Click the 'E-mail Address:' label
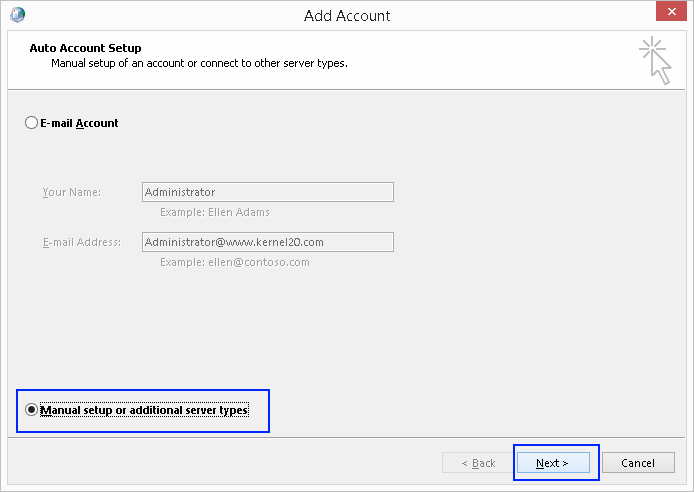Screen dimensions: 694x492 pos(82,242)
